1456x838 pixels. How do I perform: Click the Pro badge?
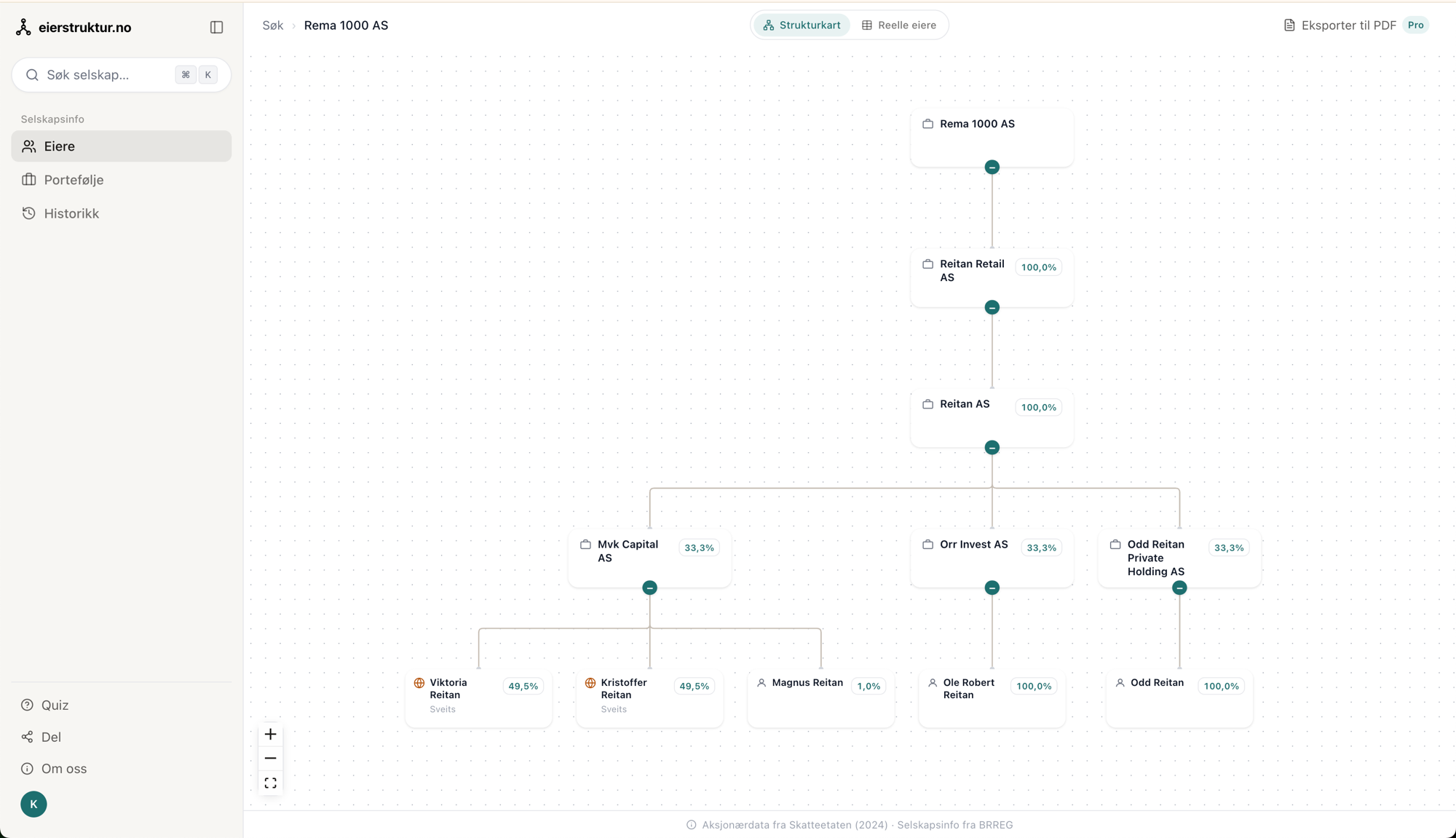pyautogui.click(x=1415, y=25)
